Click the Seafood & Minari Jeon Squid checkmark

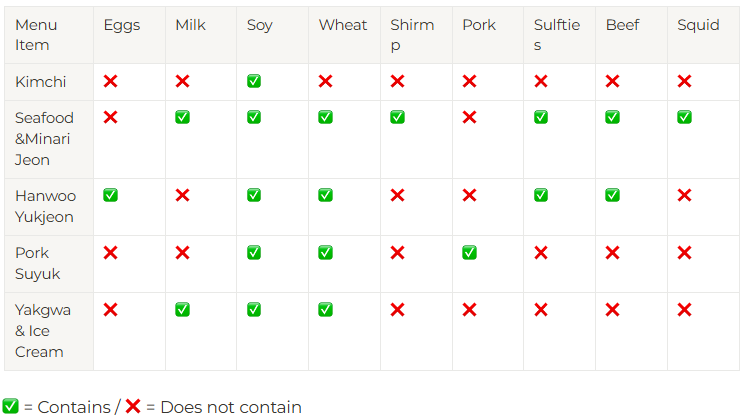(684, 117)
